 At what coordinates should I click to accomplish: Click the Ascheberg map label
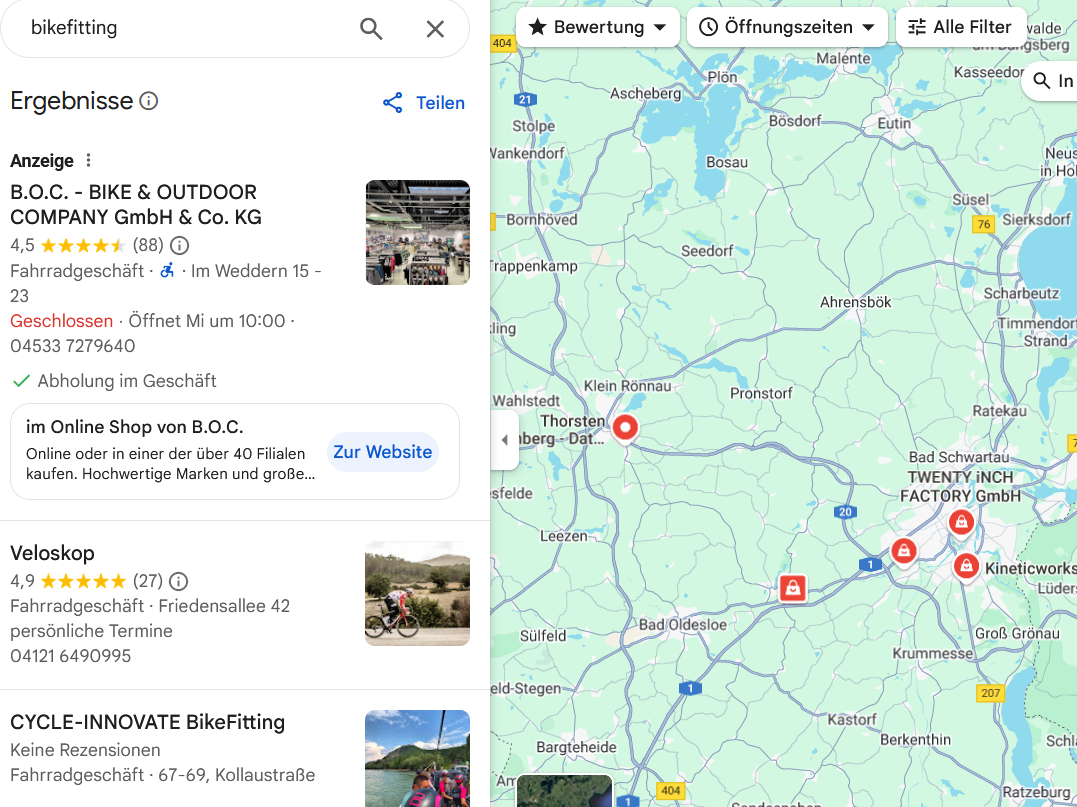[646, 93]
